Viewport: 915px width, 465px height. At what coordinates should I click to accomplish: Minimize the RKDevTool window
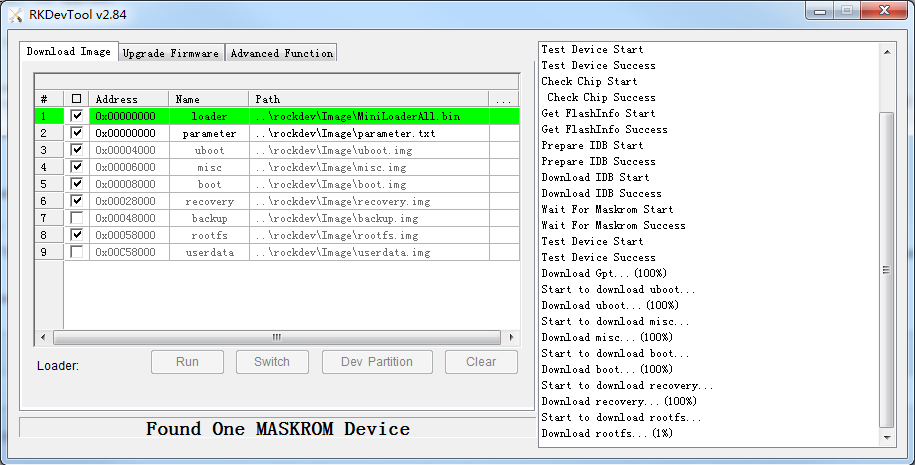tap(819, 11)
